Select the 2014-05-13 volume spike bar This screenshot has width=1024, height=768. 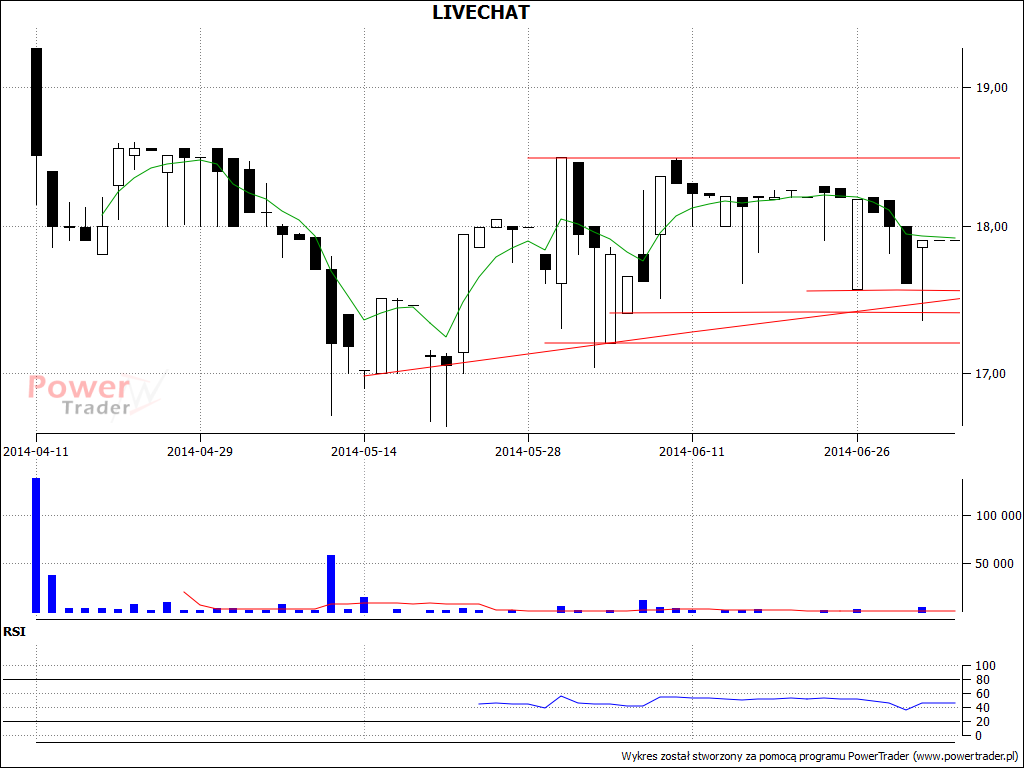click(x=331, y=584)
